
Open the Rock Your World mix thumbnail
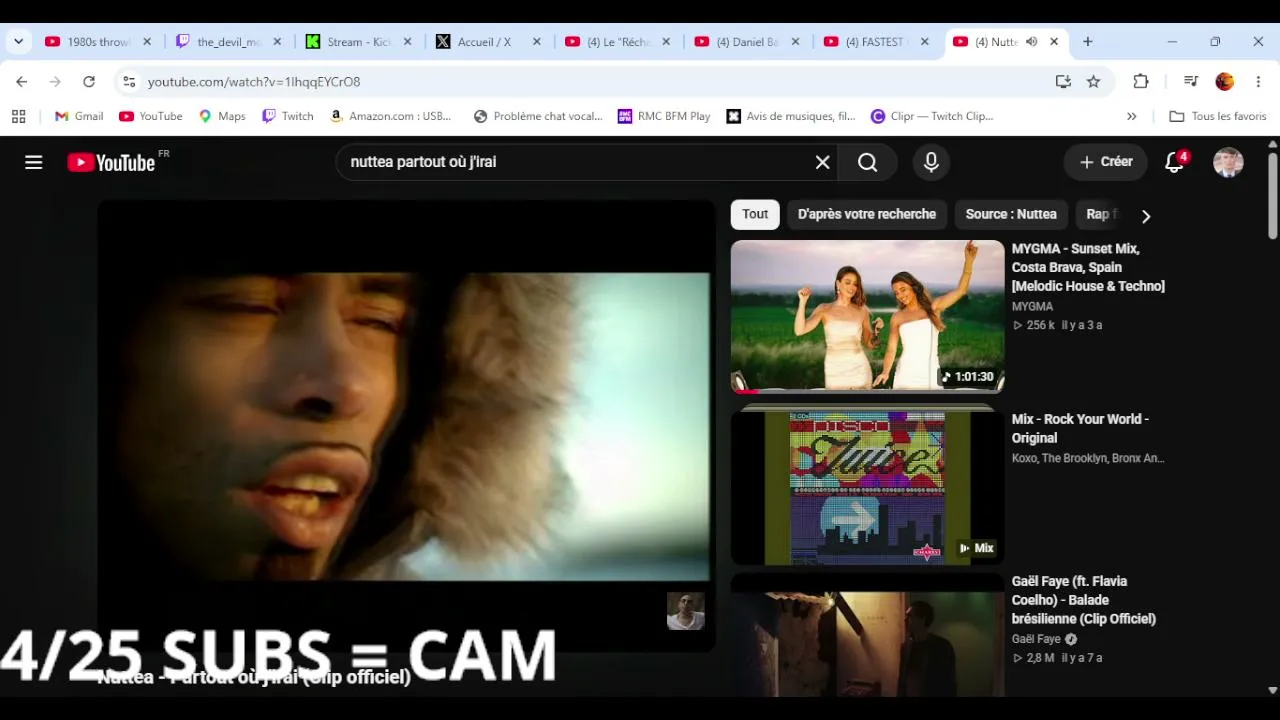pos(867,487)
